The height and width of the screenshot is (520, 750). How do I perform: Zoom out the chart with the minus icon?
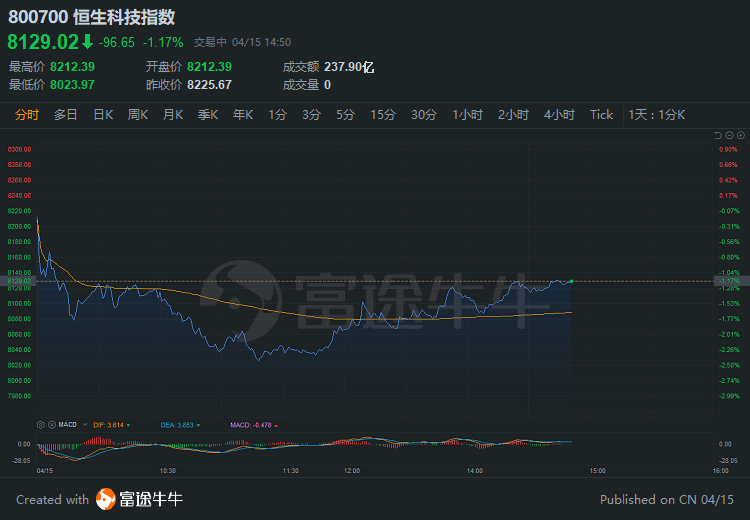click(729, 135)
